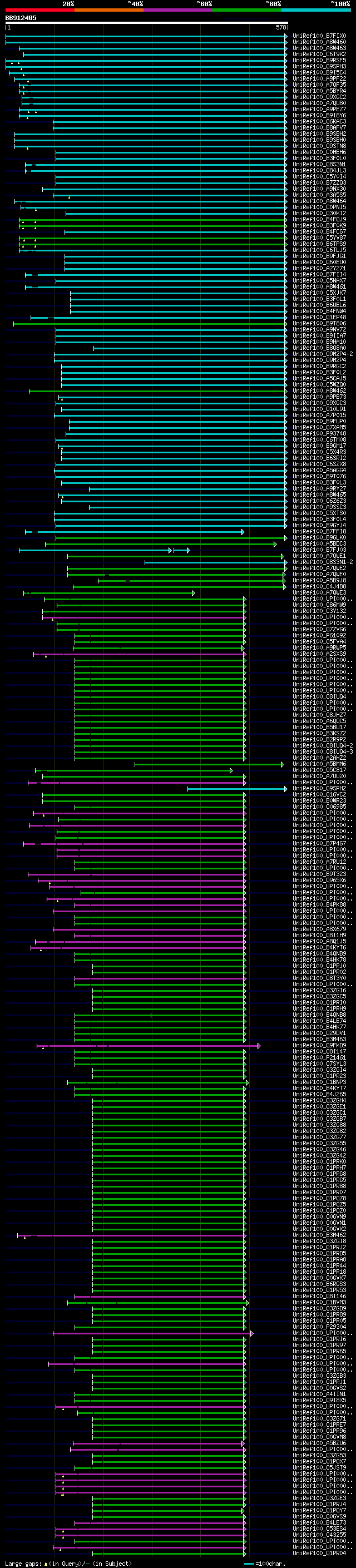Click the cyan =100char. scale line in legend

pos(248,1563)
